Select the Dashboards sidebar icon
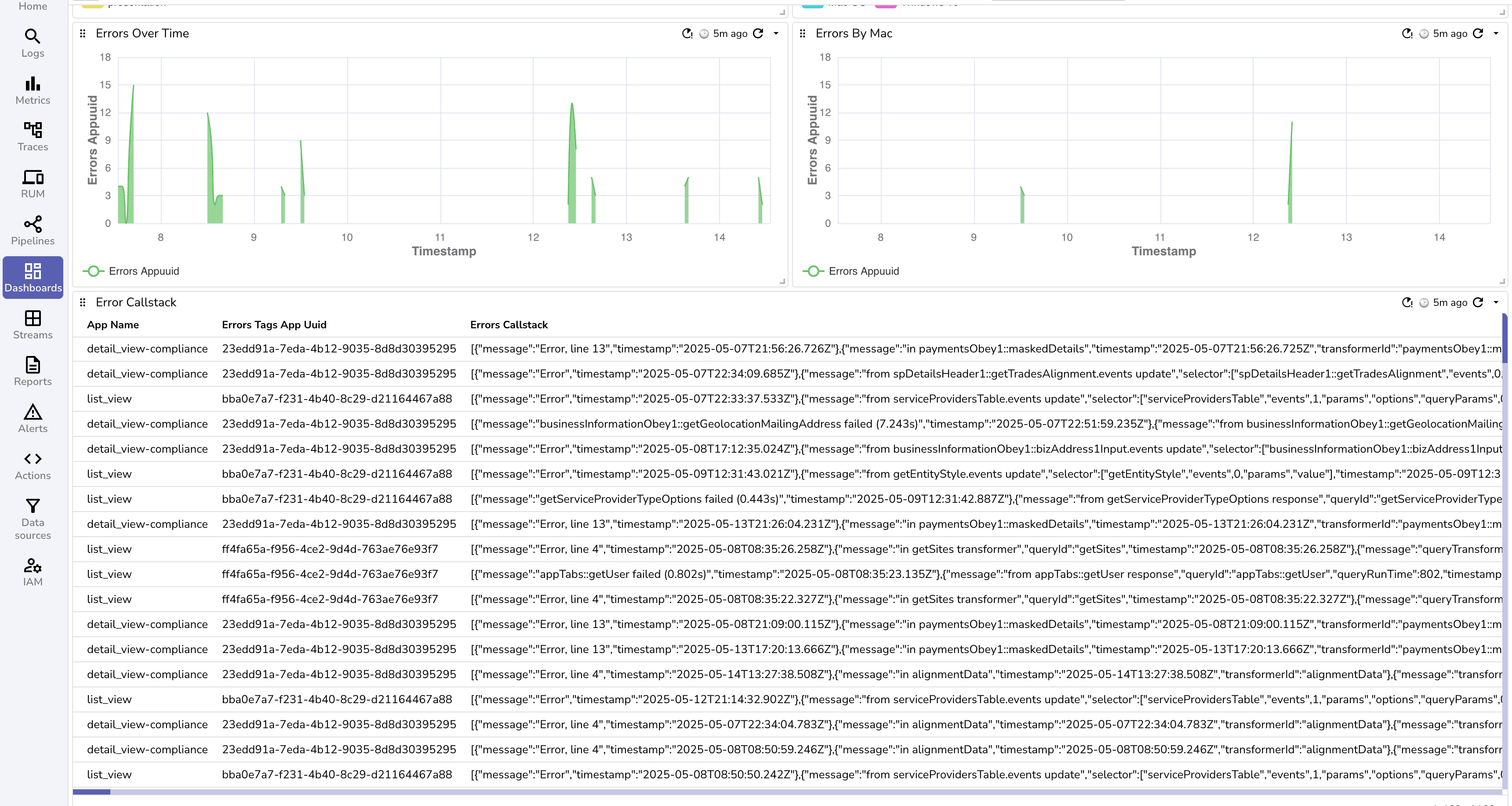 pos(32,276)
